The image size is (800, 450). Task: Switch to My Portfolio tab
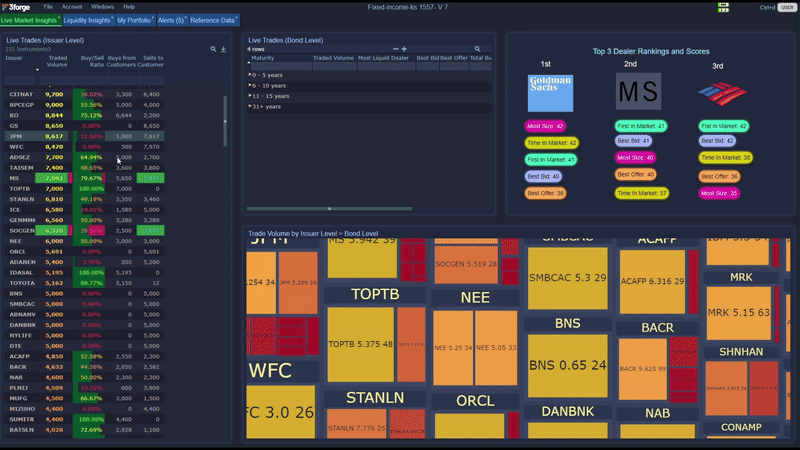coord(135,20)
